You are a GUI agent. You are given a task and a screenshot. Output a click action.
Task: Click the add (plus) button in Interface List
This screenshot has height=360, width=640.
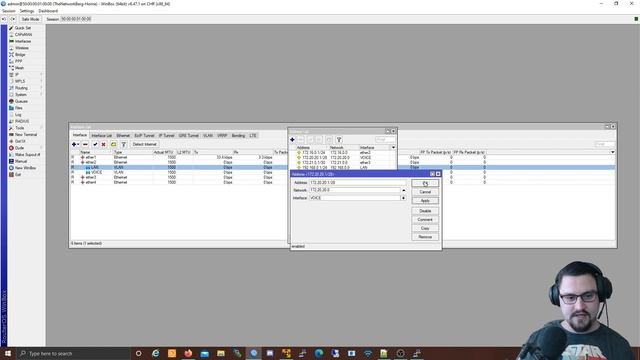(x=75, y=144)
